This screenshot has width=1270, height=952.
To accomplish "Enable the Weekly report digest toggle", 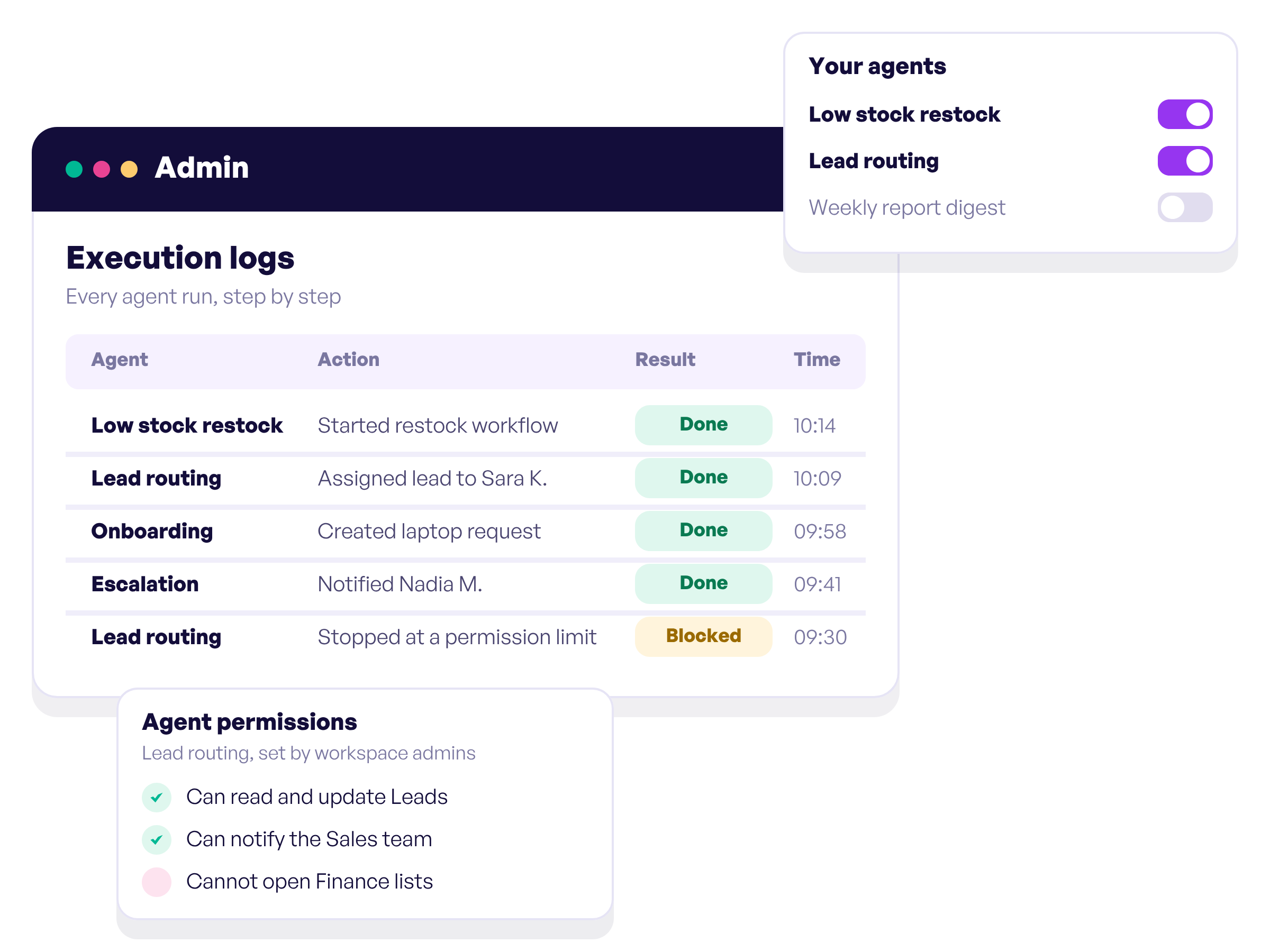I will point(1185,207).
